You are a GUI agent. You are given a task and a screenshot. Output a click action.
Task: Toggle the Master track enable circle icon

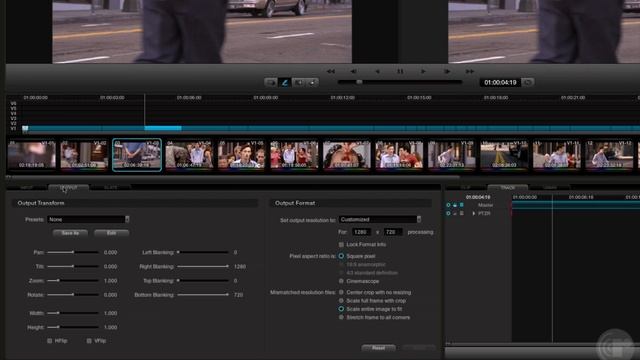point(448,205)
